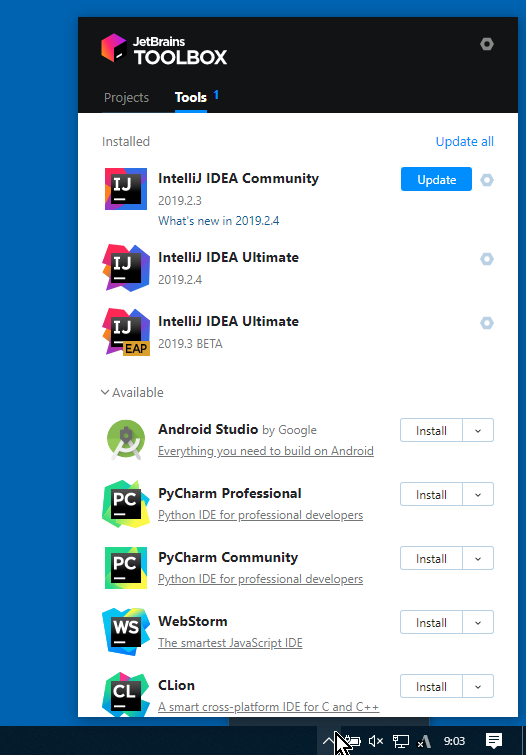Viewport: 526px width, 755px height.
Task: Switch to the Projects tab
Action: point(126,97)
